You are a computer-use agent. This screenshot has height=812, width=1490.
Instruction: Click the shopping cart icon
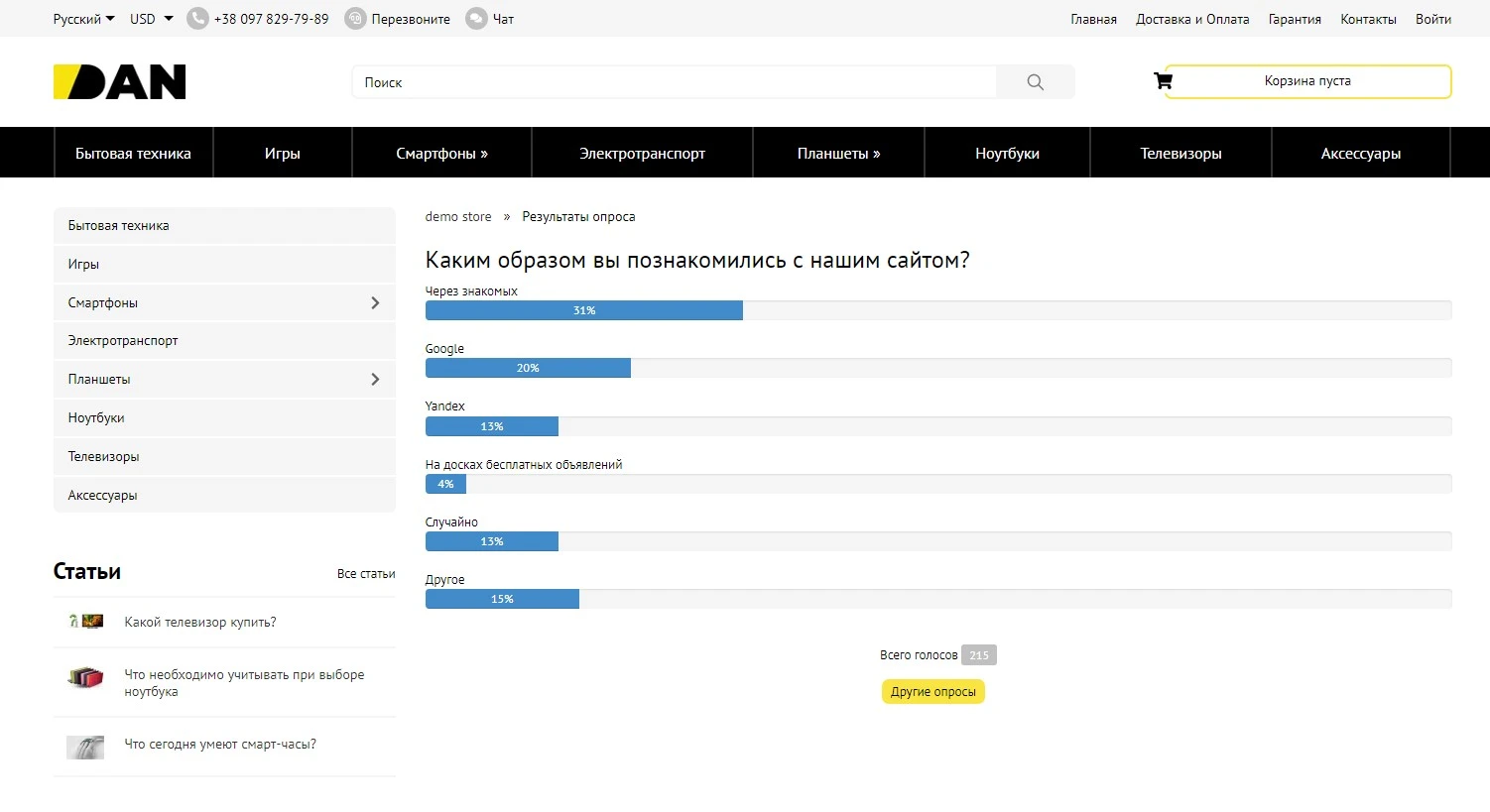[x=1163, y=81]
